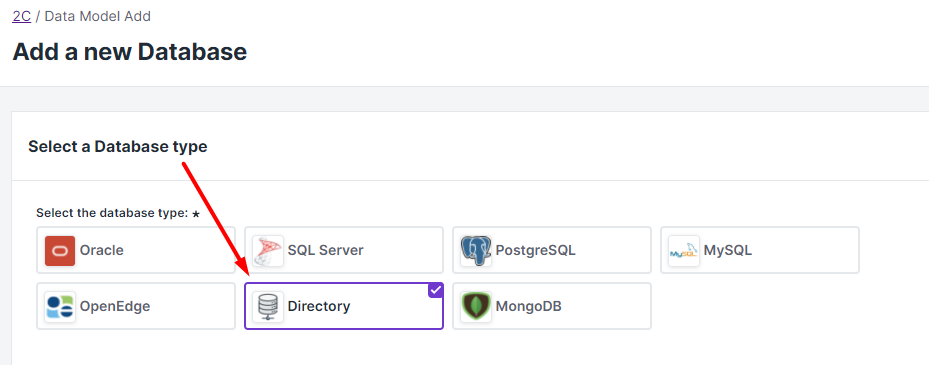Open the 2C breadcrumb link

(21, 16)
